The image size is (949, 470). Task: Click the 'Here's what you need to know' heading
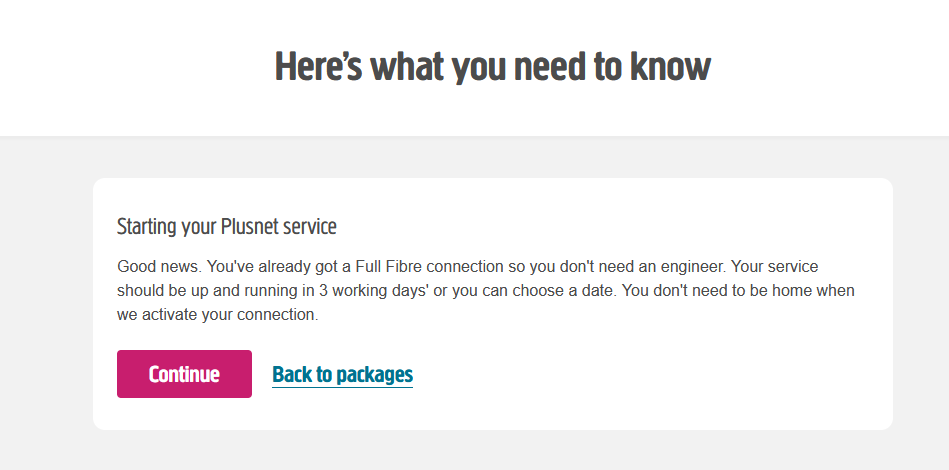pos(492,67)
